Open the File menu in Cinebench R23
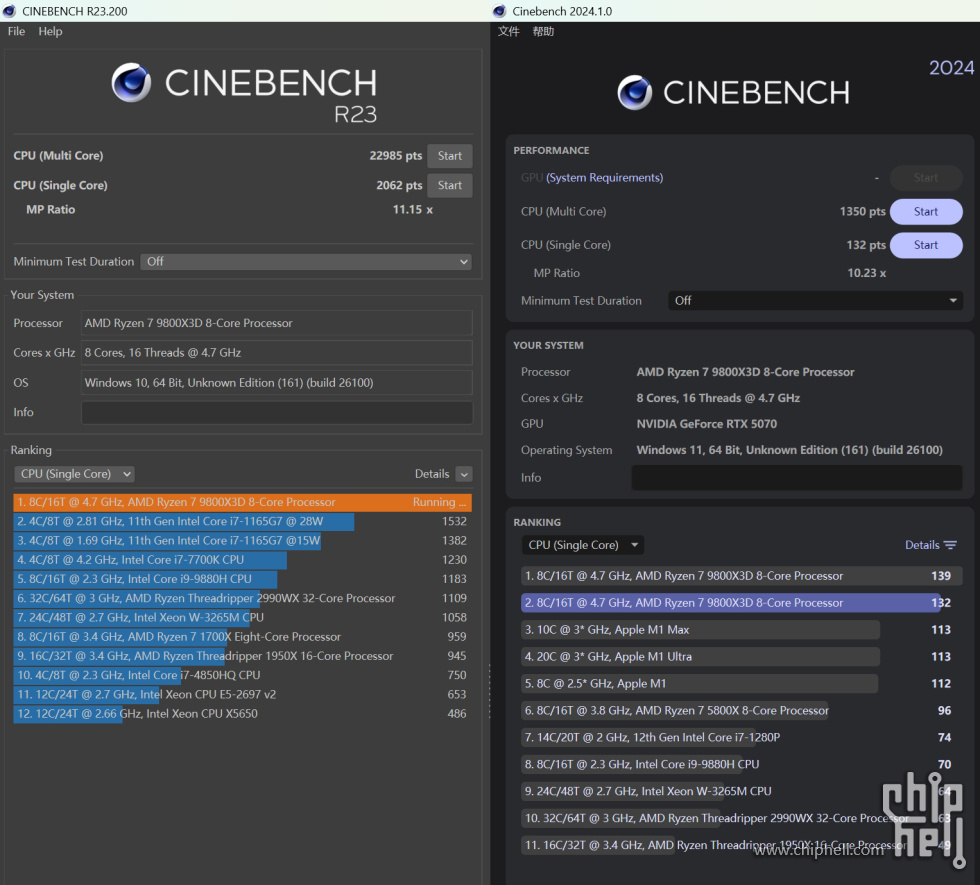The height and width of the screenshot is (885, 980). 16,31
